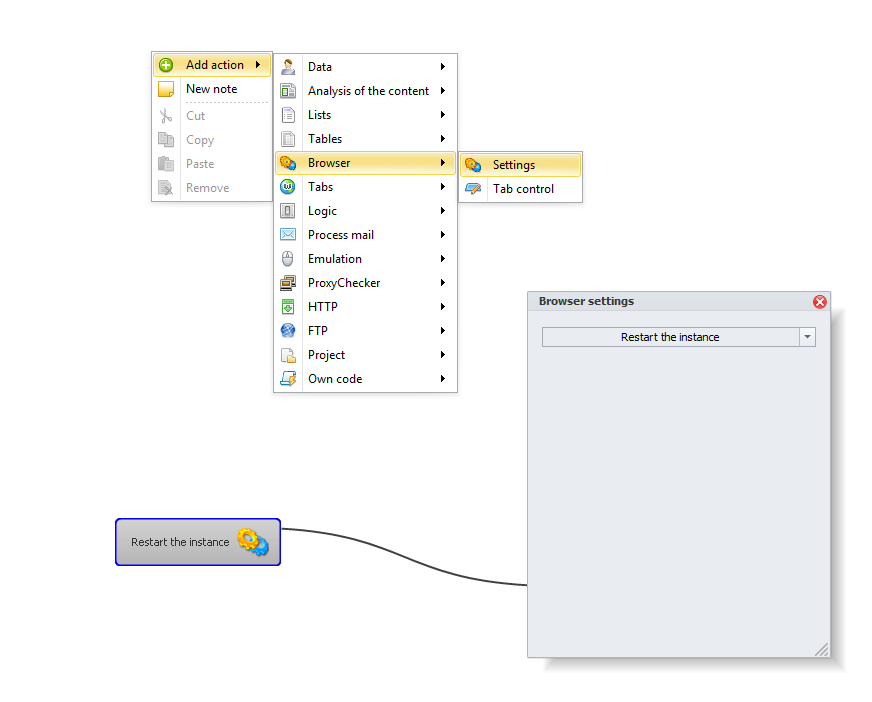Expand the Lists submenu arrow

(x=443, y=115)
